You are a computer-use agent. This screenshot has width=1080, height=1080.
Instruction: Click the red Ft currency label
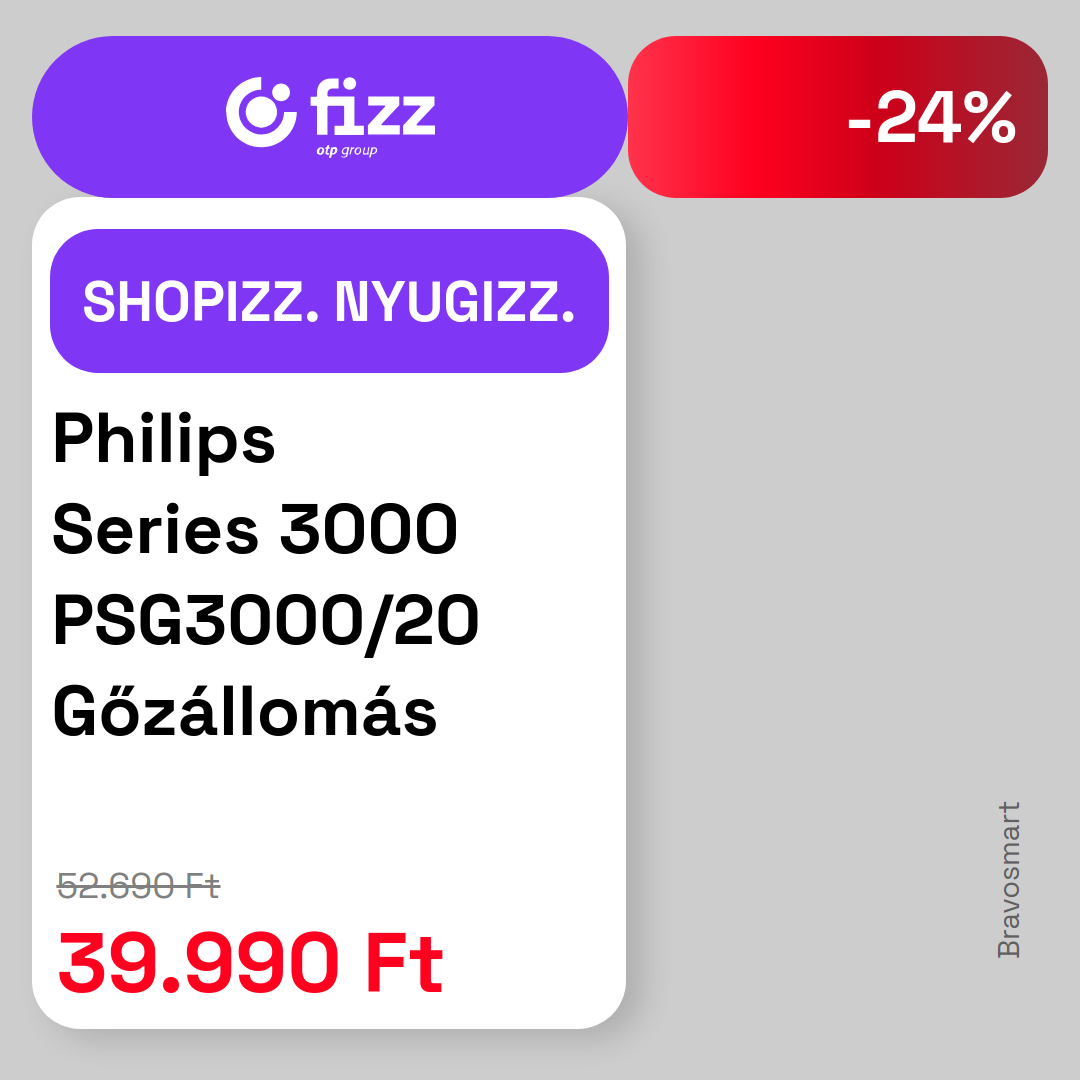[404, 962]
